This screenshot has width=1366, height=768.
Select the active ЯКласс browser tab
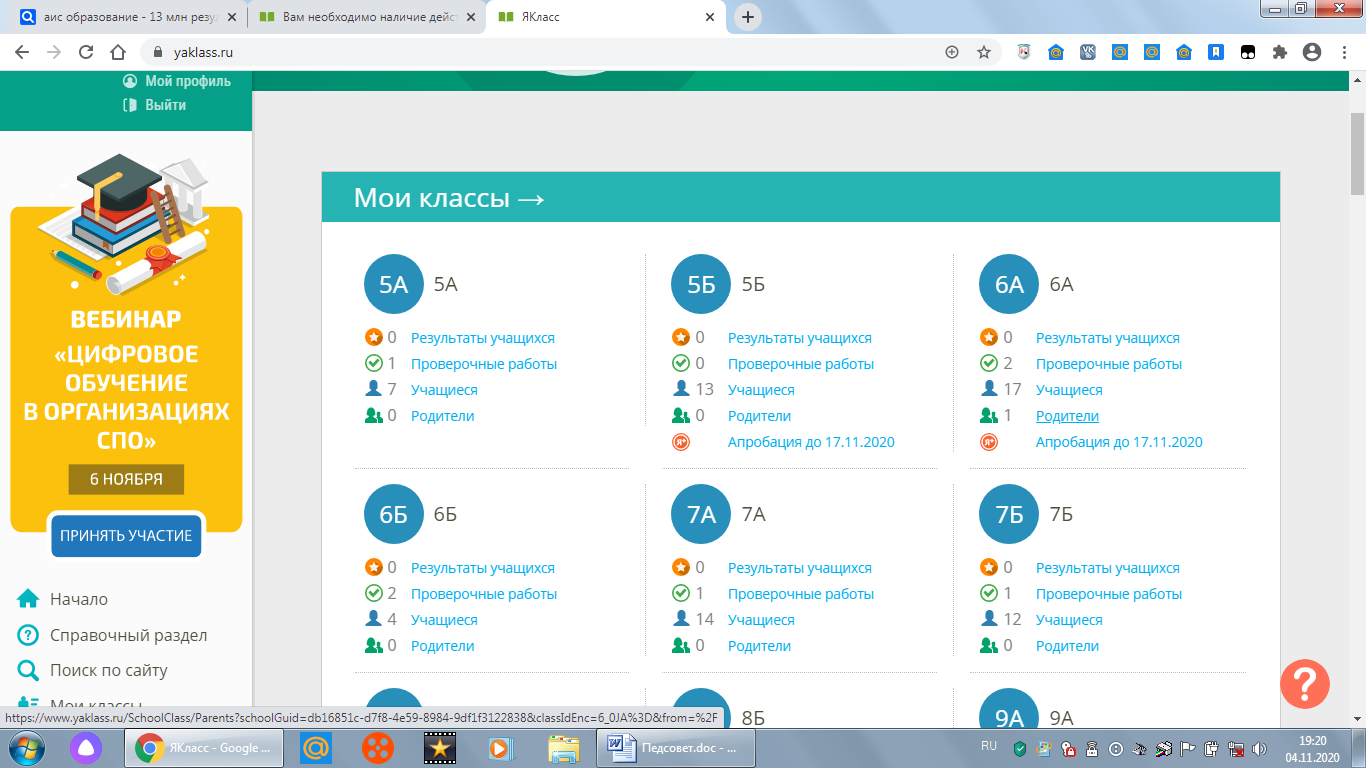tap(605, 17)
